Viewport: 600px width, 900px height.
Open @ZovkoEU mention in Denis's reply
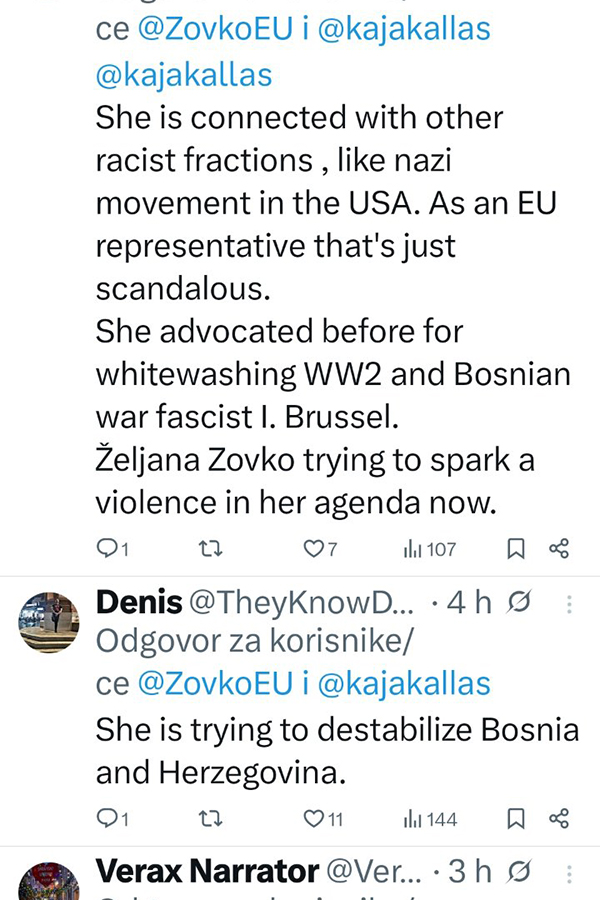pyautogui.click(x=212, y=684)
